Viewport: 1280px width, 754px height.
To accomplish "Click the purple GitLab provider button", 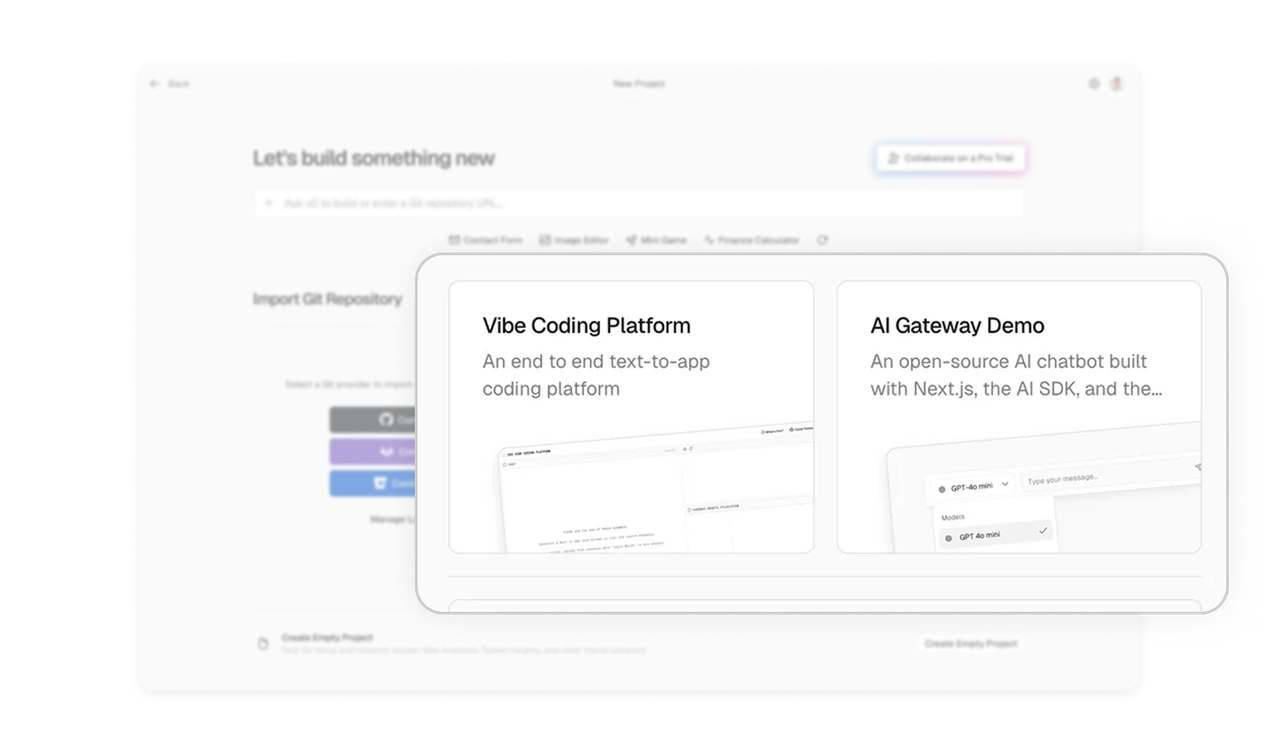I will pos(373,452).
